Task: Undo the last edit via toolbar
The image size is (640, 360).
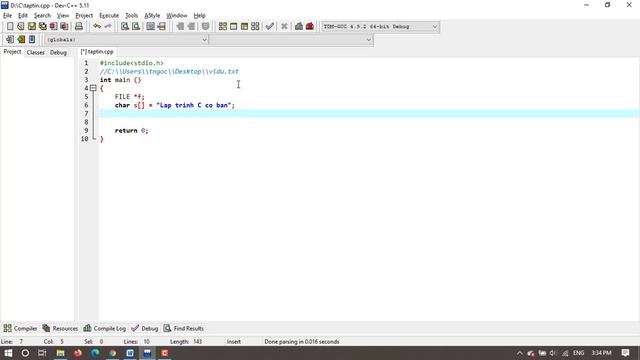Action: (97, 27)
